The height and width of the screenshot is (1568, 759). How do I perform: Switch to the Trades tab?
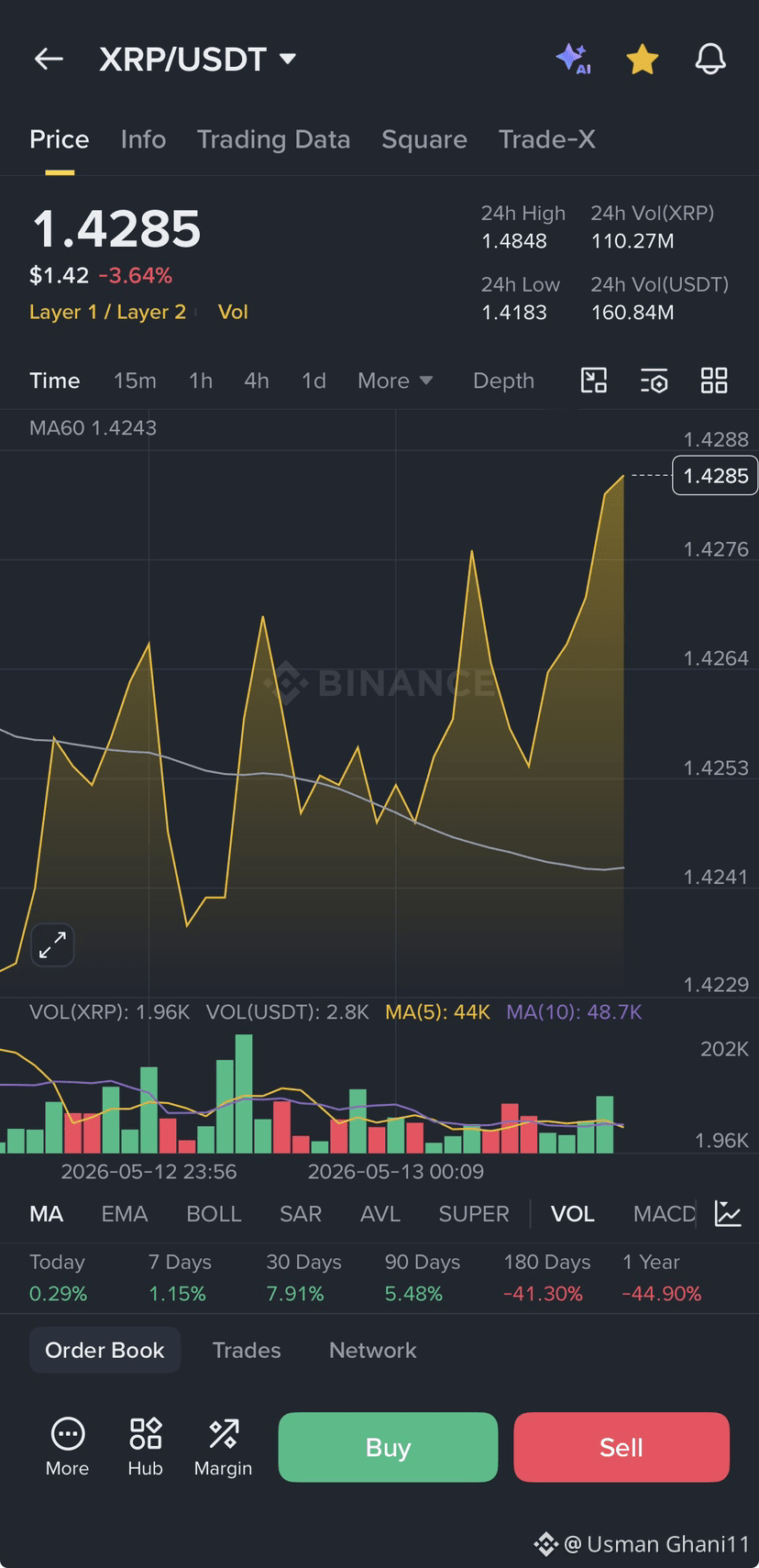[247, 1351]
